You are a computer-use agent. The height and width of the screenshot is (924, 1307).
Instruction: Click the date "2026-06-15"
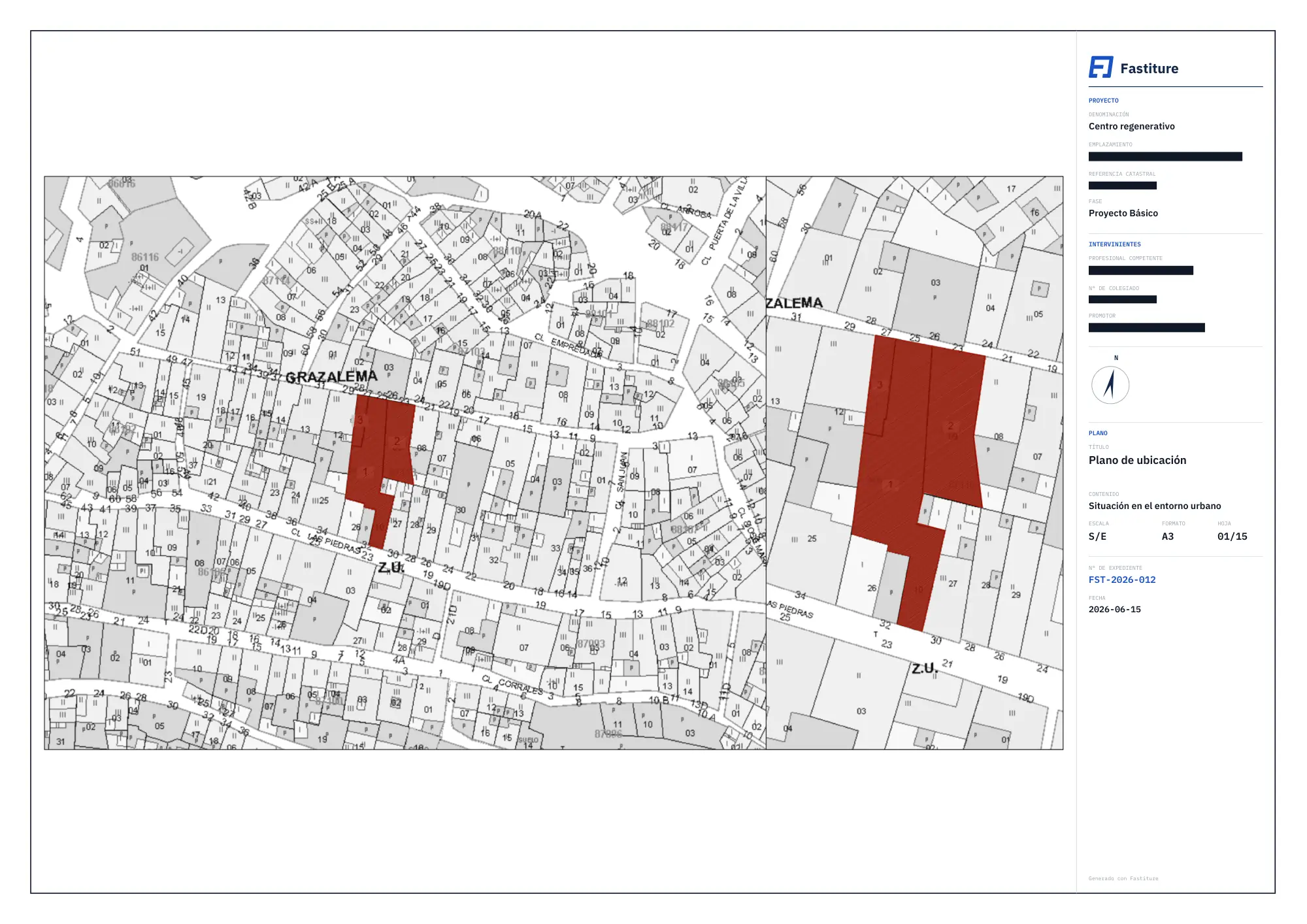(x=1114, y=609)
